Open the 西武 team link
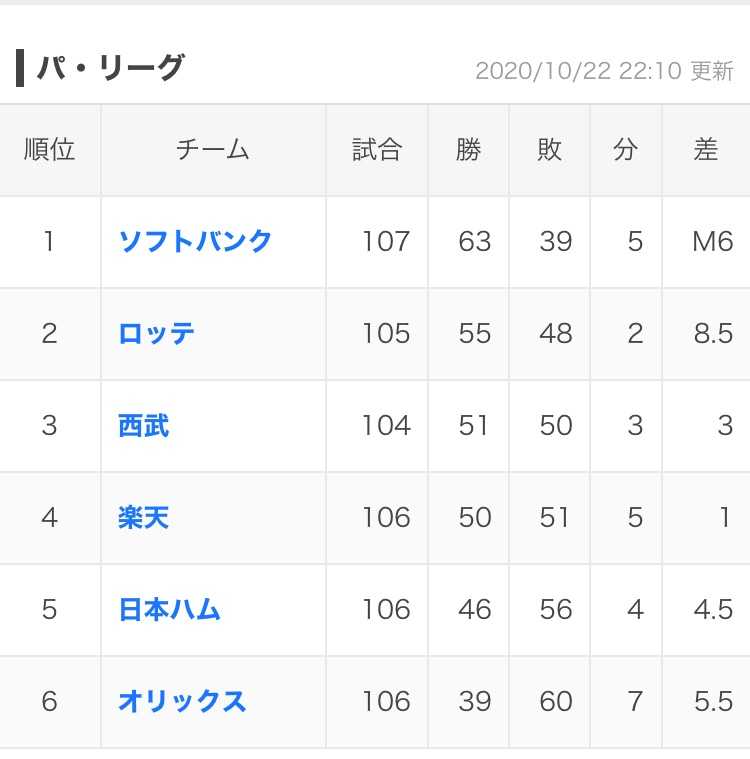 pos(143,425)
